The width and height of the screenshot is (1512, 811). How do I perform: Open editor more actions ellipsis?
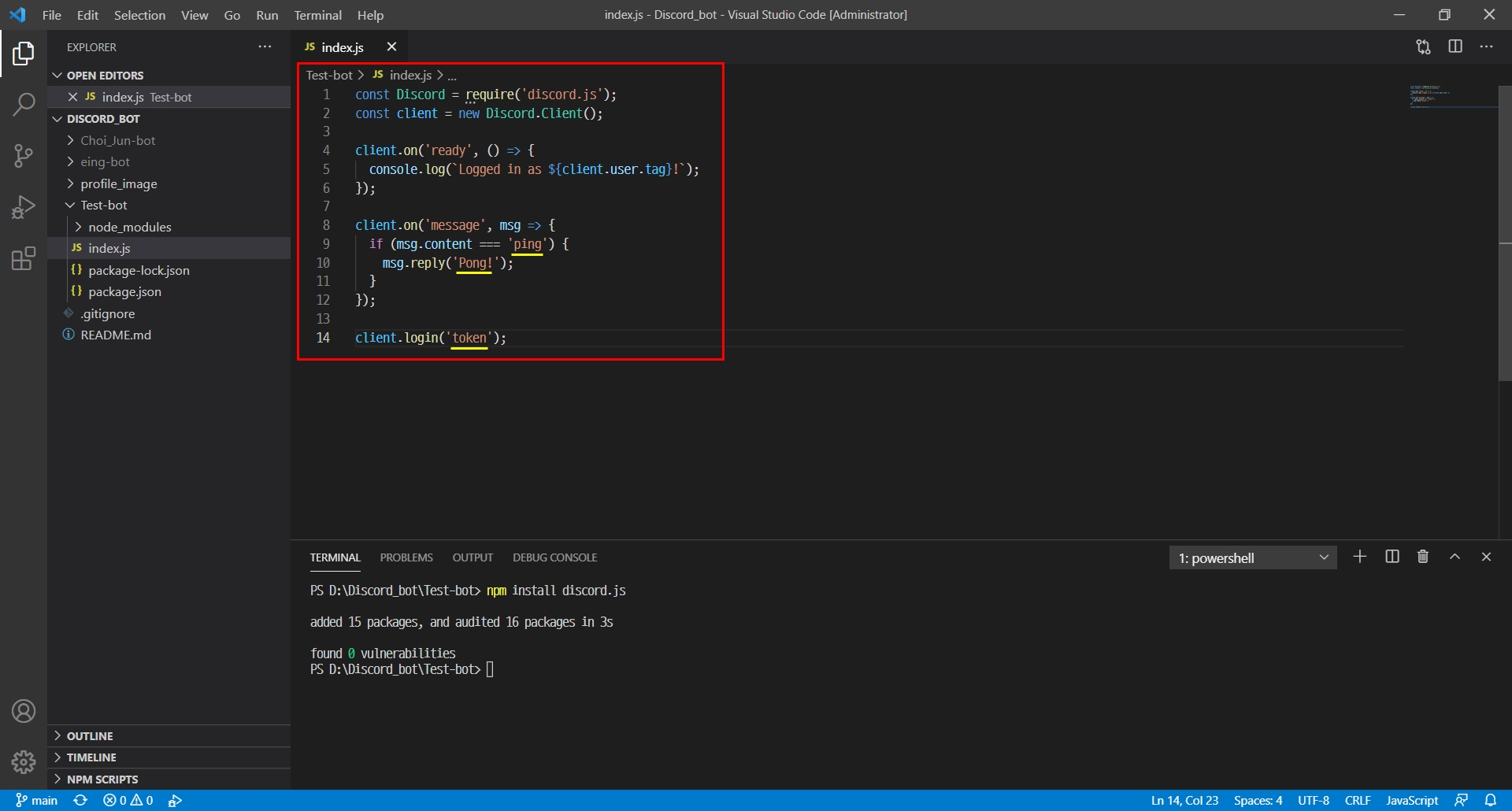[x=1486, y=46]
